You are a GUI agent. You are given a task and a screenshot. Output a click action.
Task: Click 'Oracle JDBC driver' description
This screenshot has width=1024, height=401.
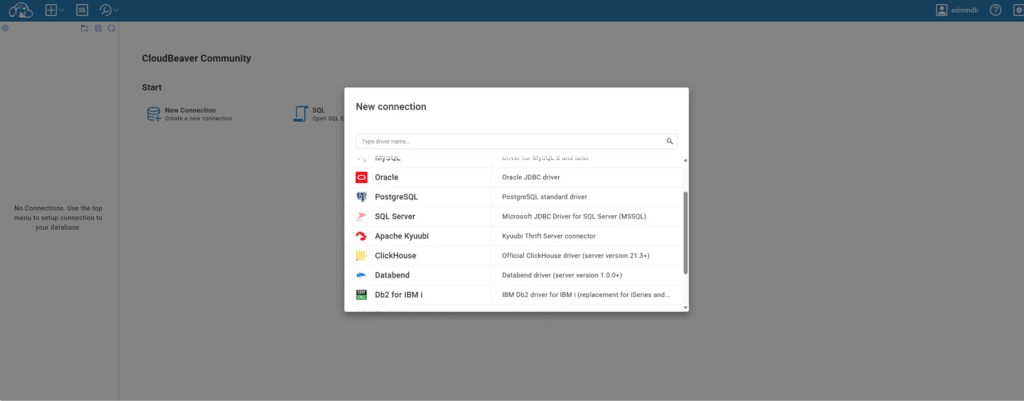coord(531,177)
